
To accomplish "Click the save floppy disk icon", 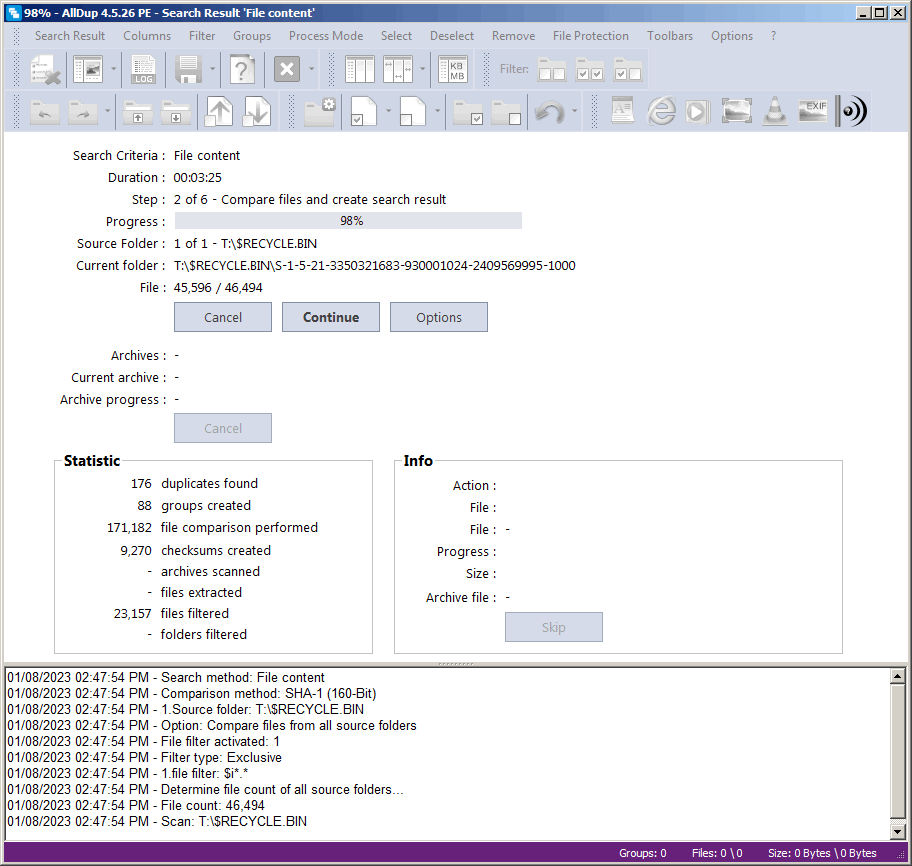I will (188, 70).
